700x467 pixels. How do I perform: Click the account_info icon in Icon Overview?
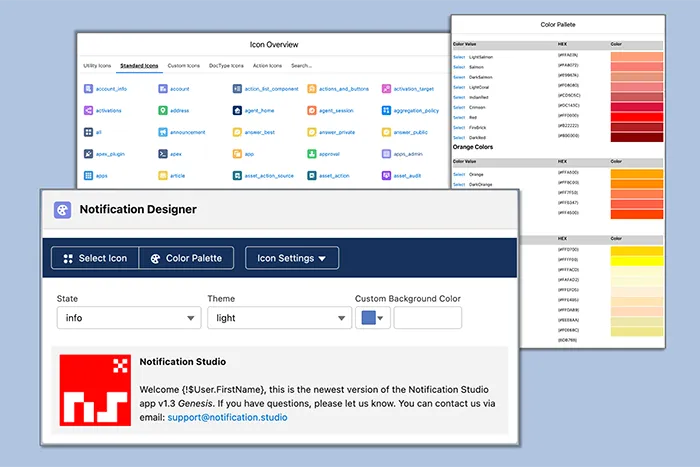(x=88, y=89)
